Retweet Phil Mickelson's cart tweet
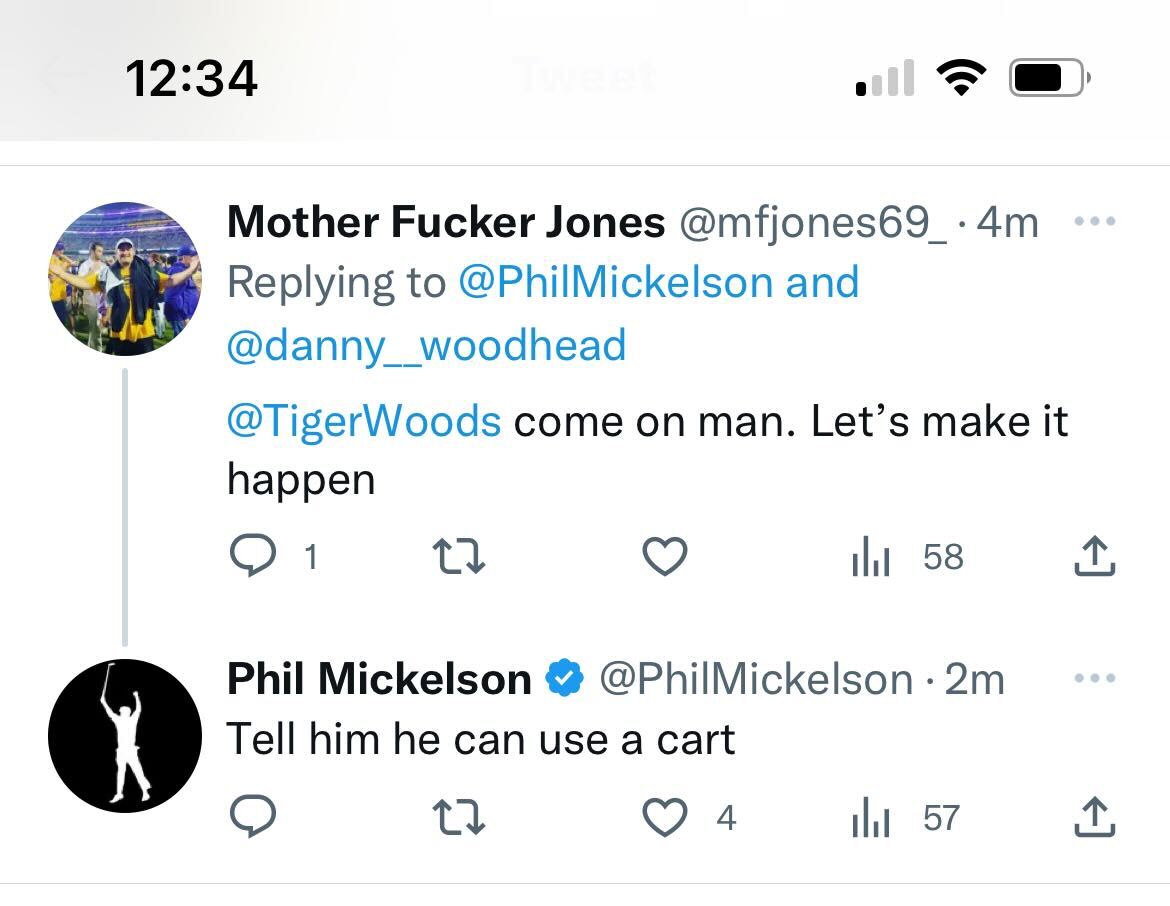 pos(458,817)
